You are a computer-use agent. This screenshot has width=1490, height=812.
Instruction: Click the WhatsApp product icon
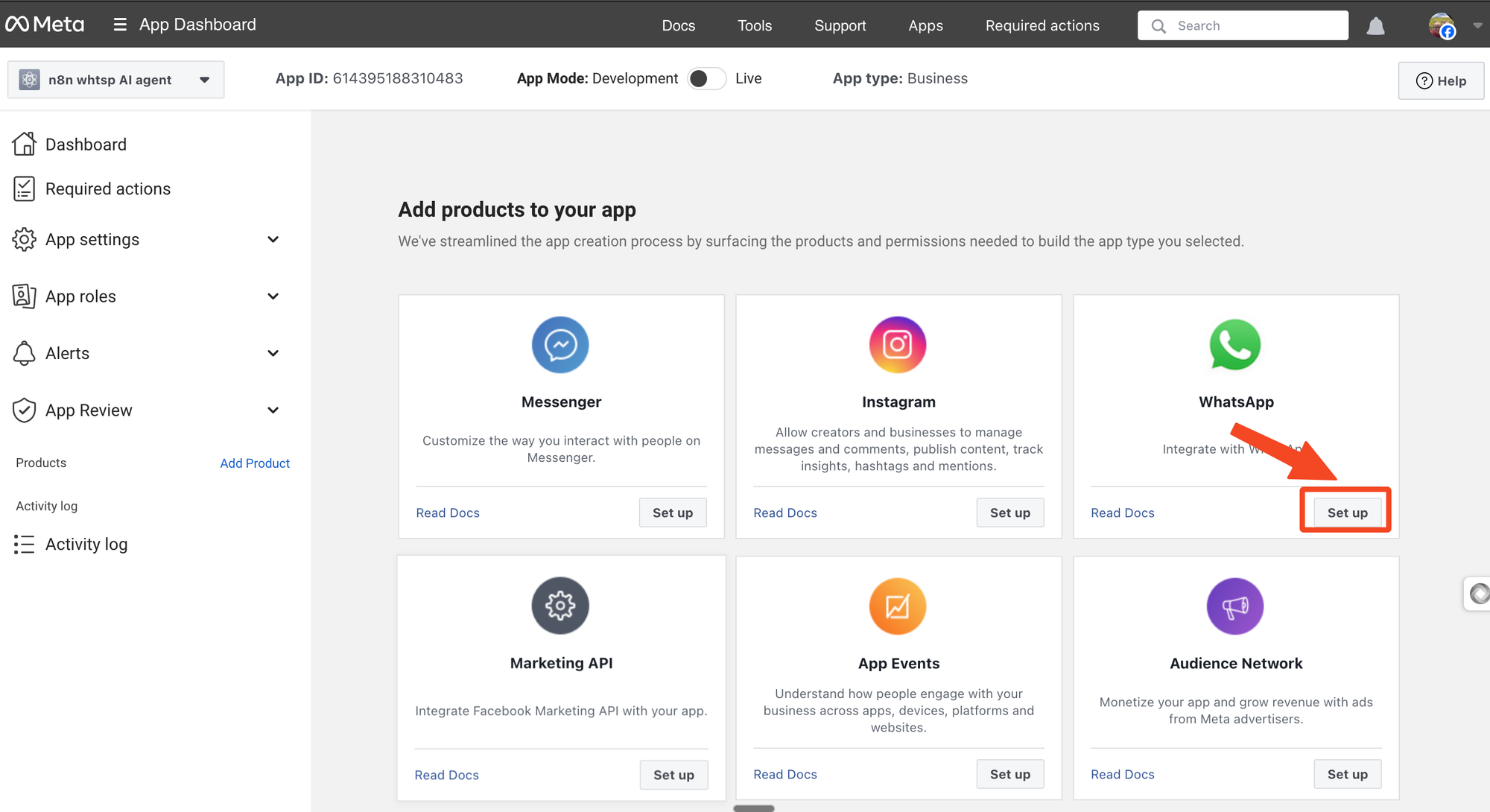pyautogui.click(x=1235, y=345)
